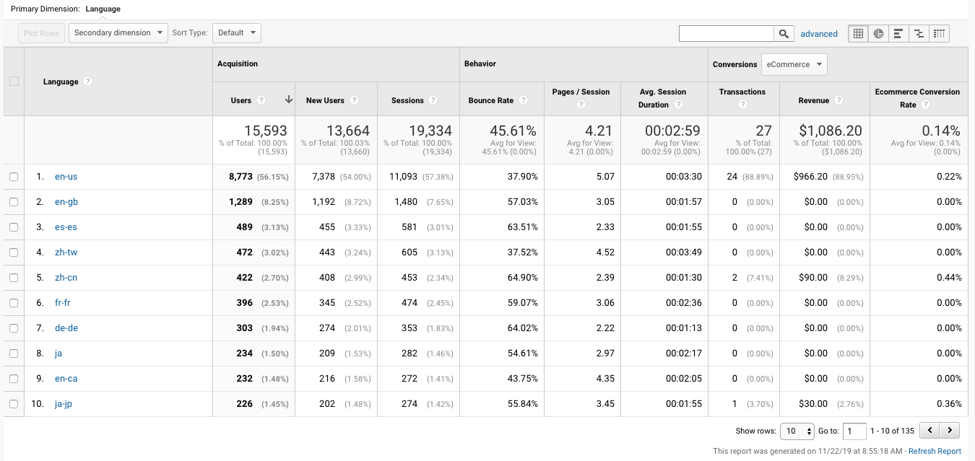Image resolution: width=975 pixels, height=461 pixels.
Task: Open the help icon beside Revenue header
Action: pos(839,100)
